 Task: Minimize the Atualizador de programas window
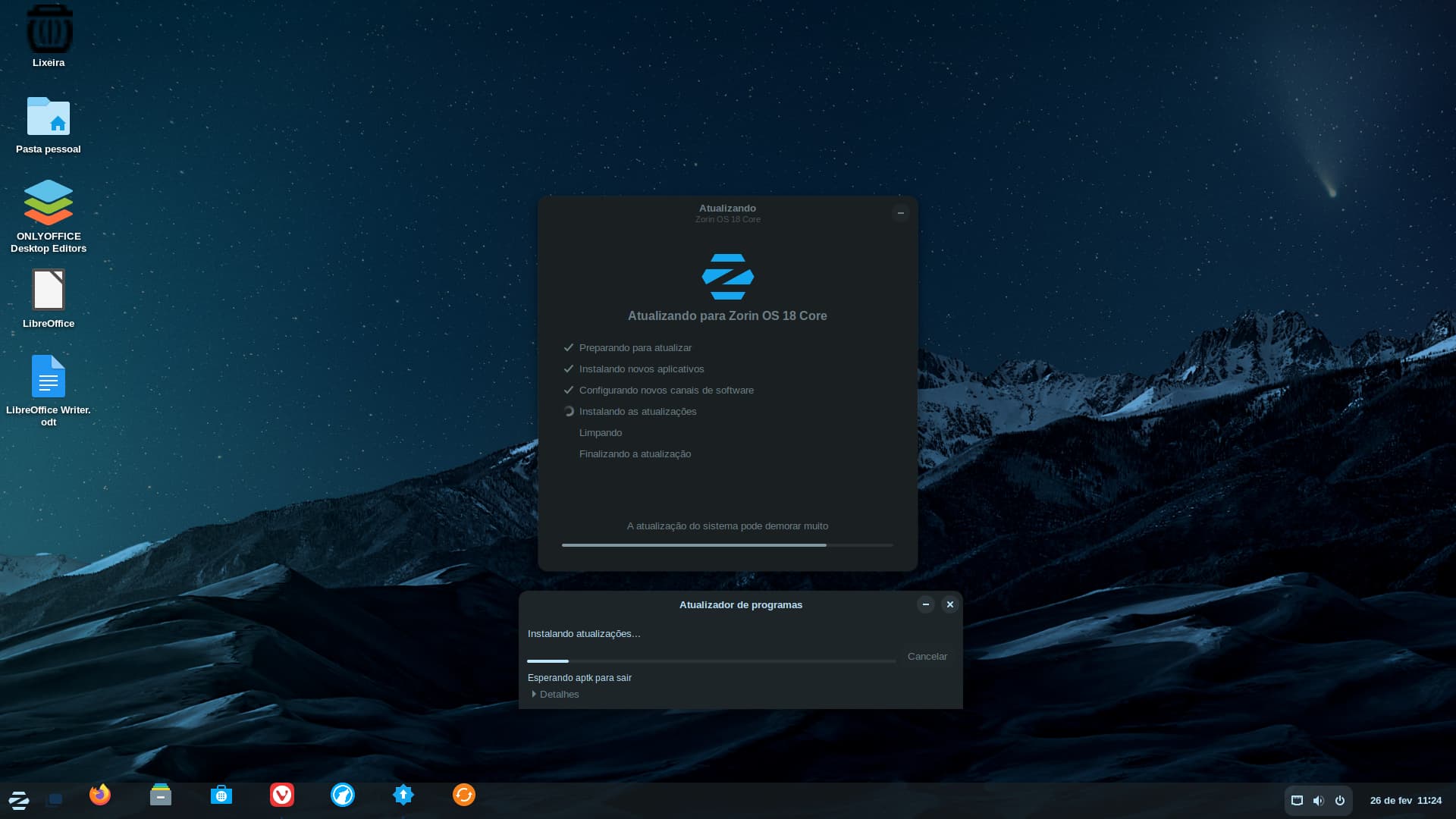[925, 604]
